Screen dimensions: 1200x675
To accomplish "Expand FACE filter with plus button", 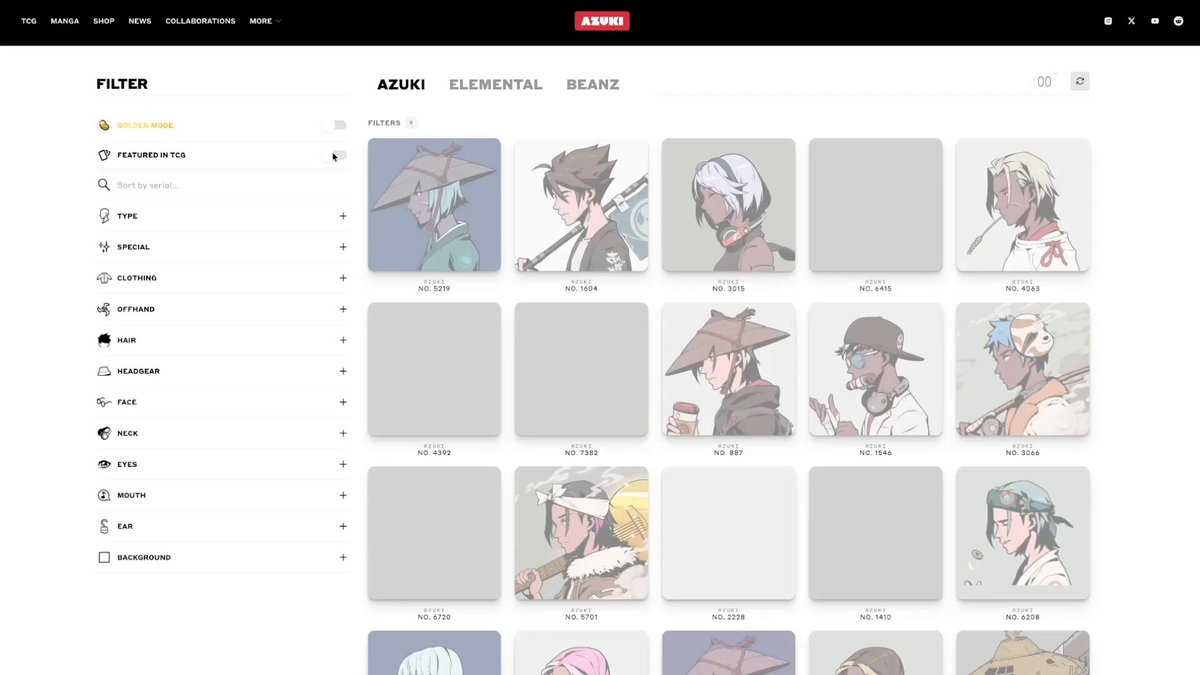I will pyautogui.click(x=343, y=402).
